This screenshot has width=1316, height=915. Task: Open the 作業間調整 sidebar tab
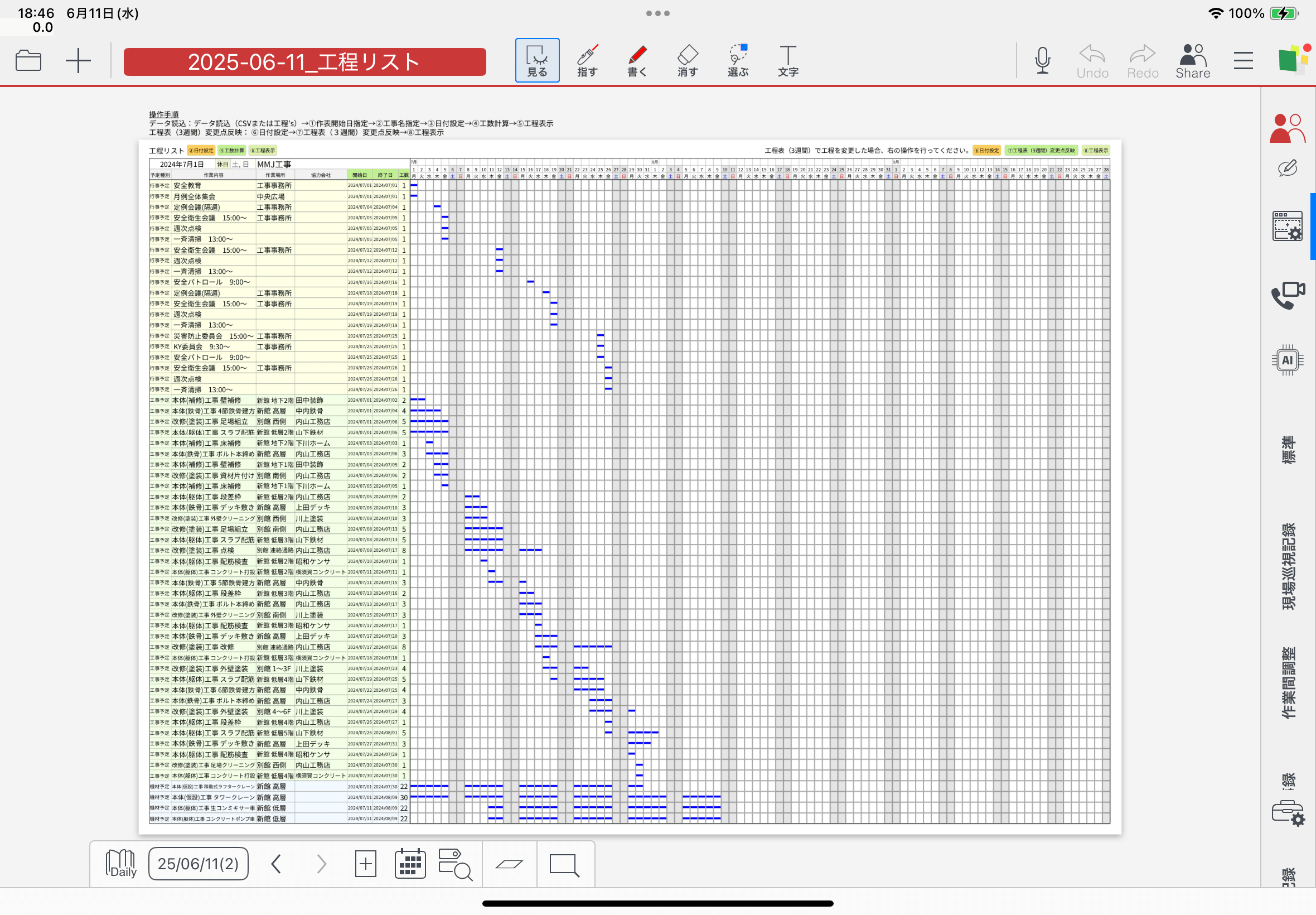[1288, 683]
